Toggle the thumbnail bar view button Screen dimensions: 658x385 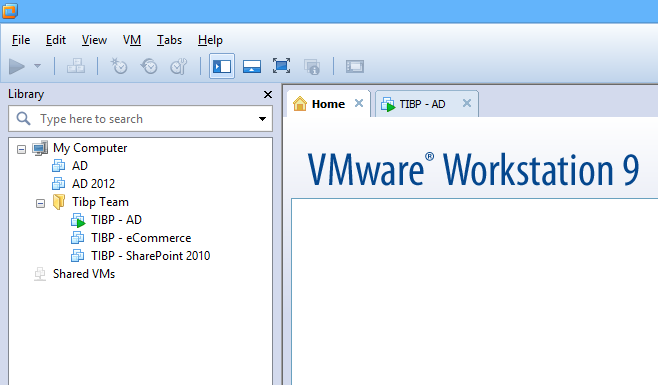point(252,66)
